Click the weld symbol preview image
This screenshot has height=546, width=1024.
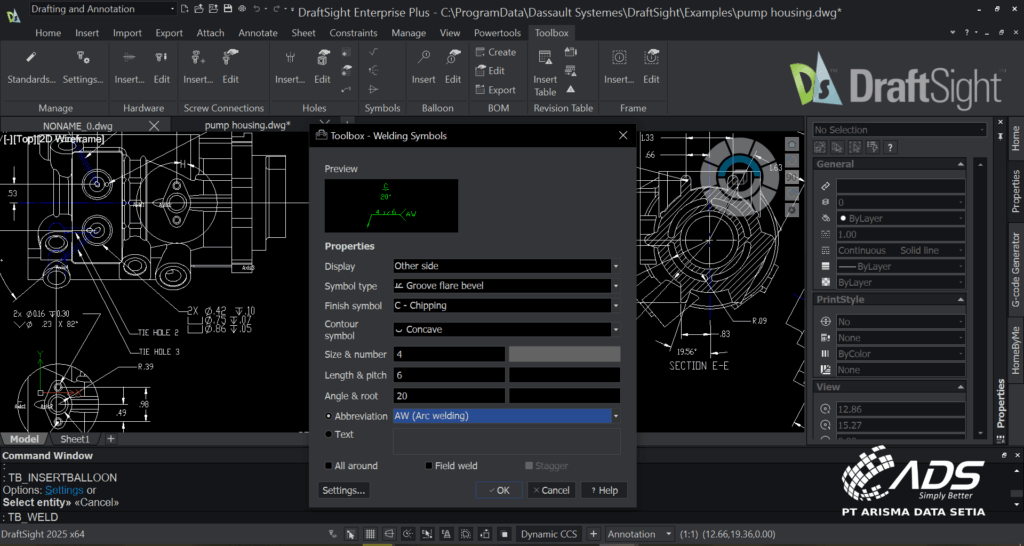pyautogui.click(x=391, y=206)
